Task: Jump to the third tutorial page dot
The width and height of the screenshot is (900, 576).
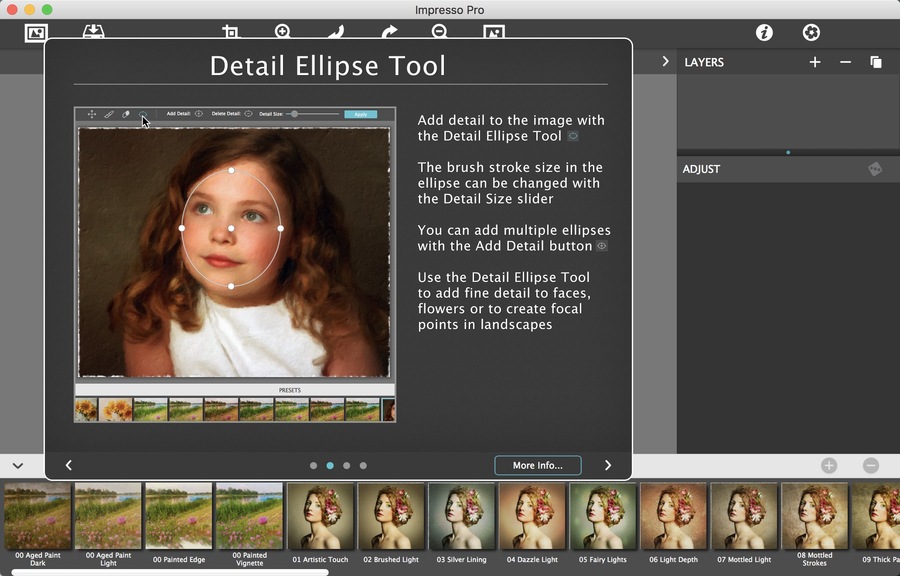Action: (x=347, y=466)
